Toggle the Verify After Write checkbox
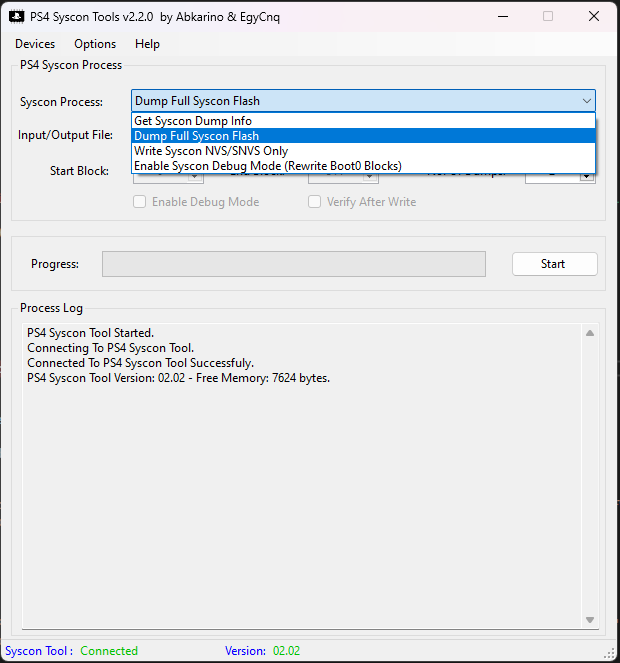 (315, 202)
